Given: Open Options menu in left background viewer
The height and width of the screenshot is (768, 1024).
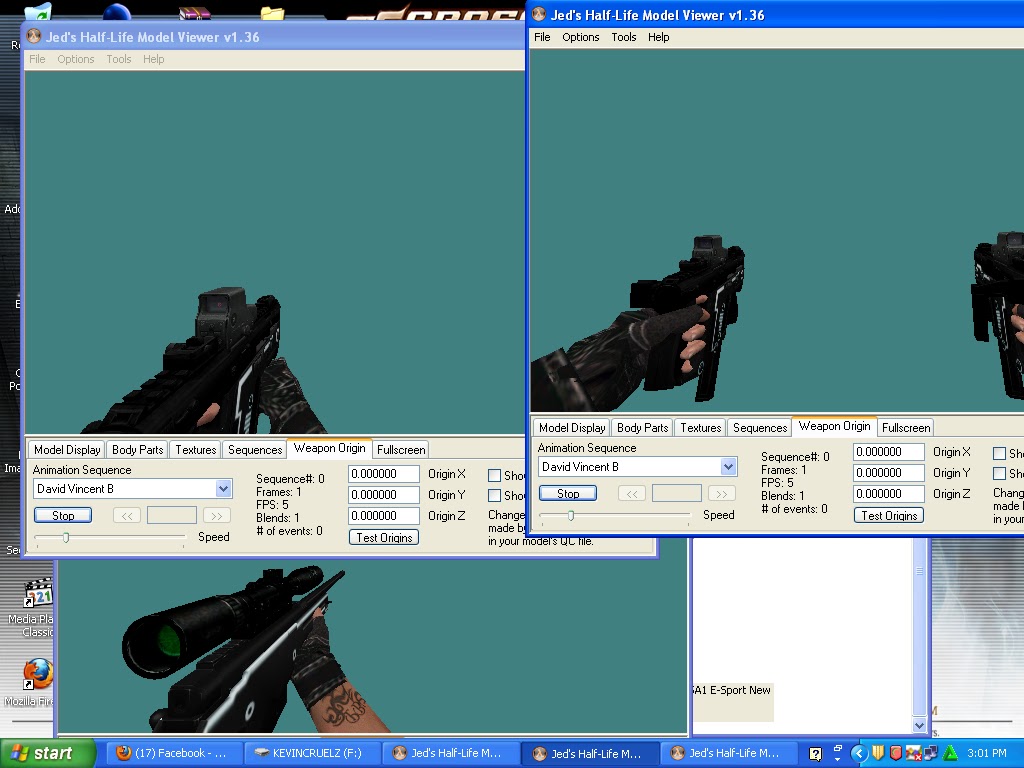Looking at the screenshot, I should [76, 59].
